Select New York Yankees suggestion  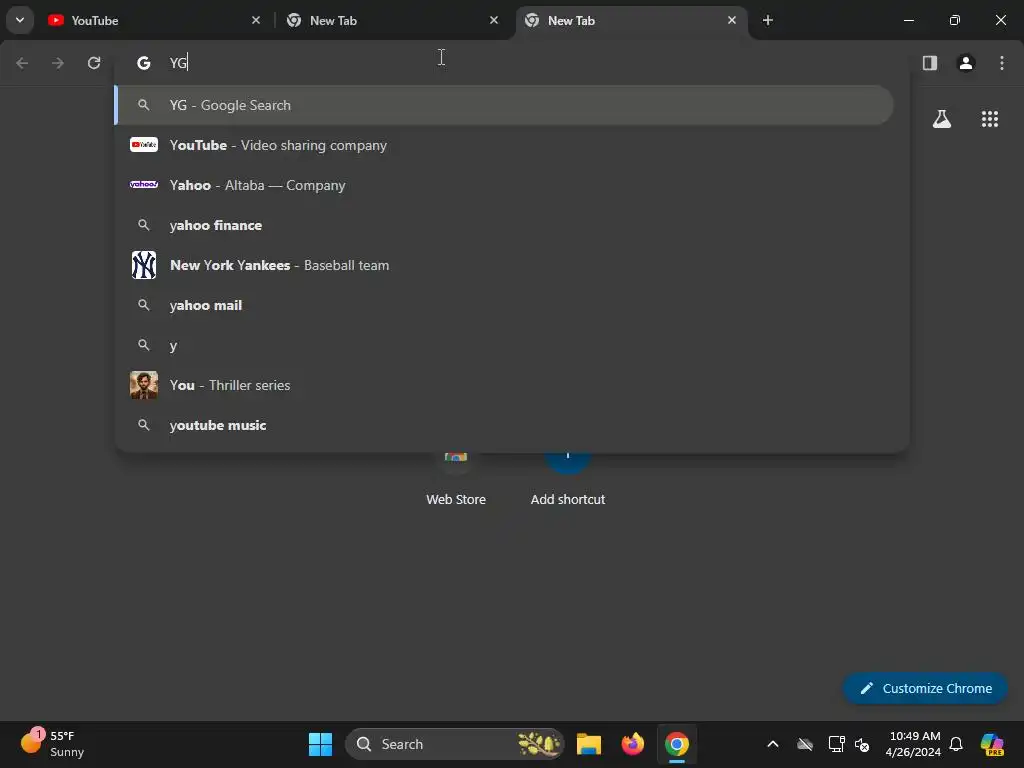(504, 265)
